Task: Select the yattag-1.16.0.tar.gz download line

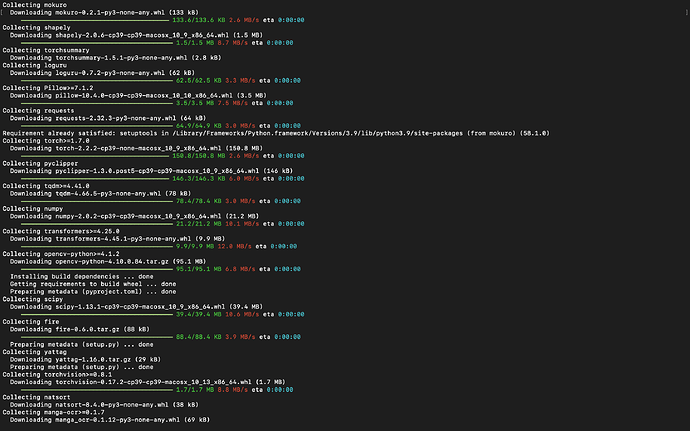Action: click(85, 360)
